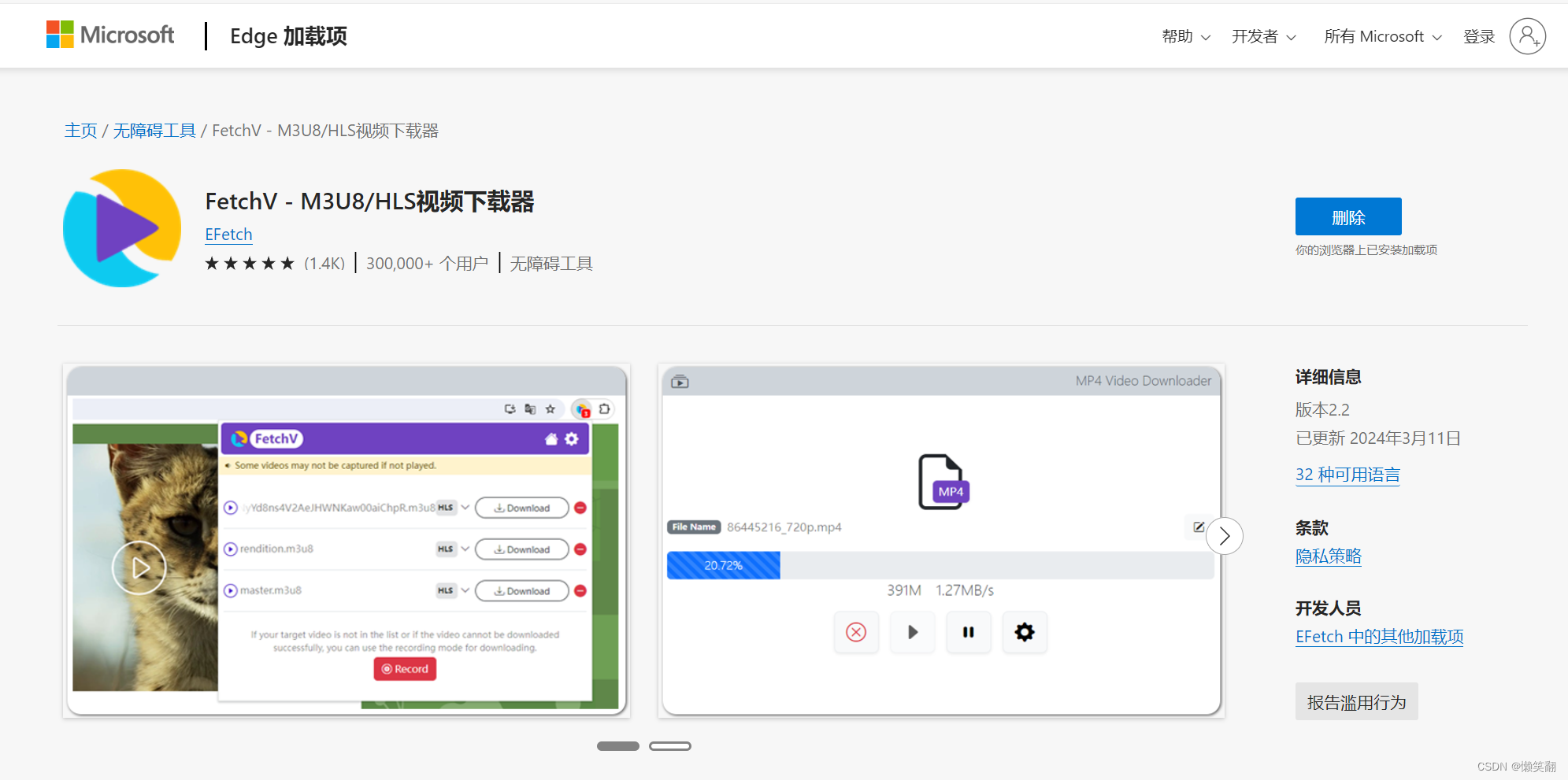1568x780 pixels.
Task: Click the Record button in screenshot
Action: point(405,669)
